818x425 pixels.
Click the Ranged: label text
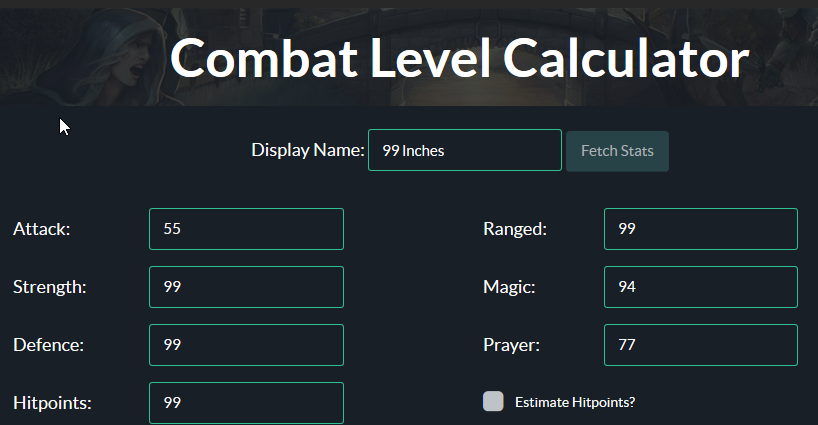click(515, 229)
